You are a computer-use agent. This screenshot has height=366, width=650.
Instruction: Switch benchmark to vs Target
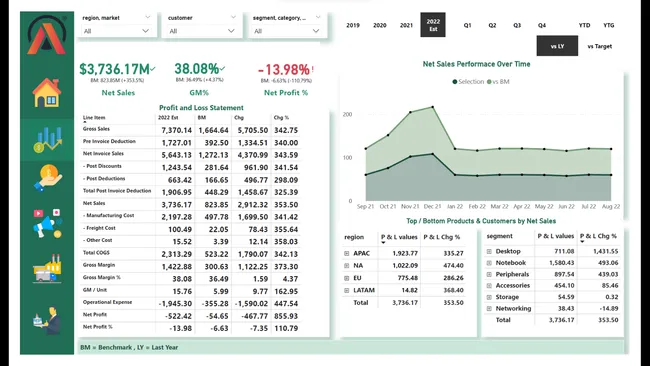coord(599,46)
